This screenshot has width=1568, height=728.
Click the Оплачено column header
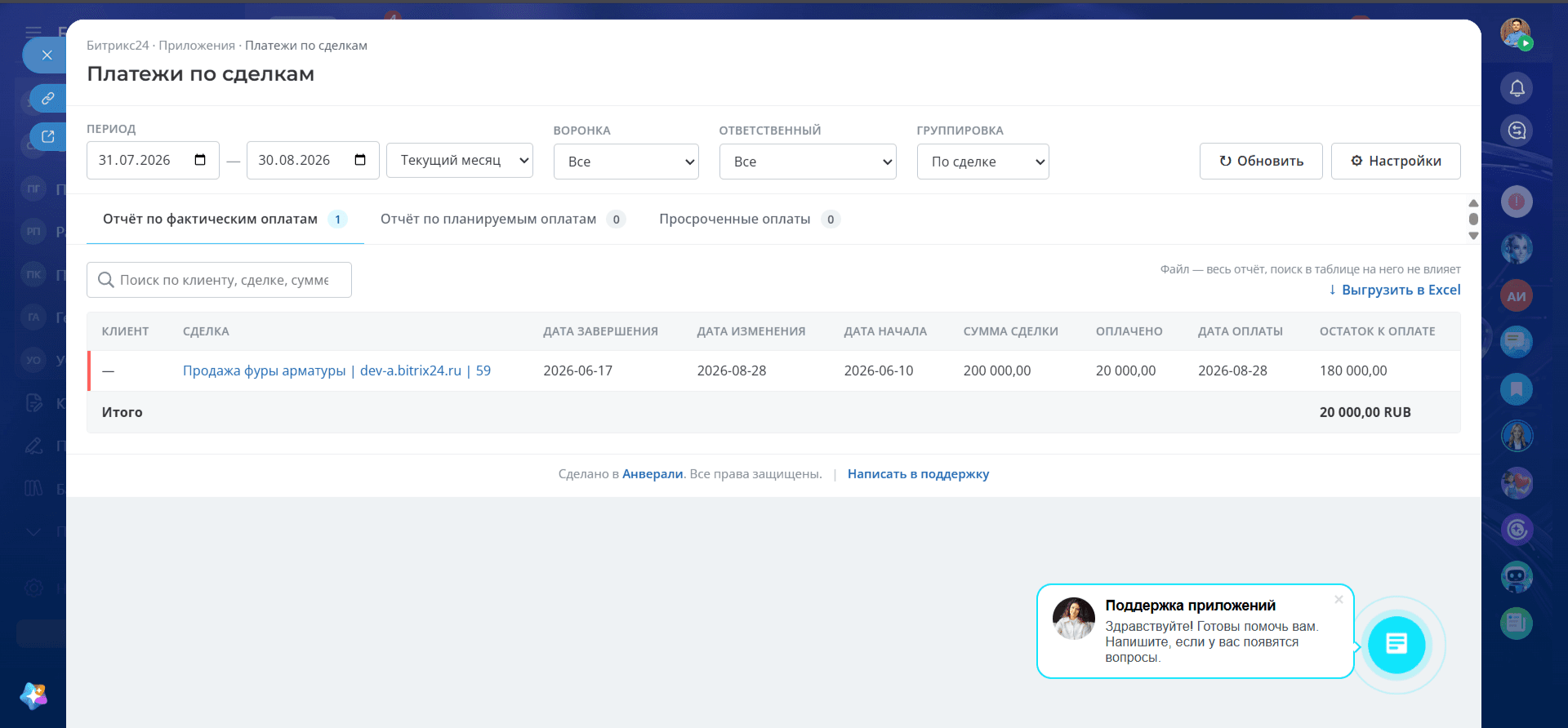pos(1129,331)
